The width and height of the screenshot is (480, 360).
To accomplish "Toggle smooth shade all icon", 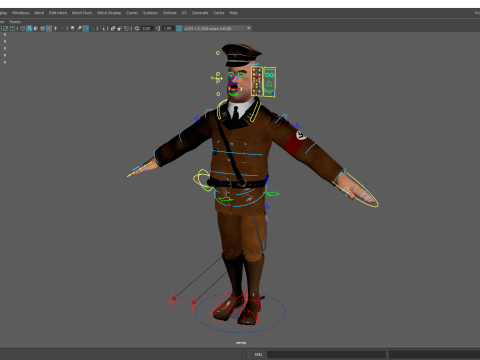I will point(29,28).
